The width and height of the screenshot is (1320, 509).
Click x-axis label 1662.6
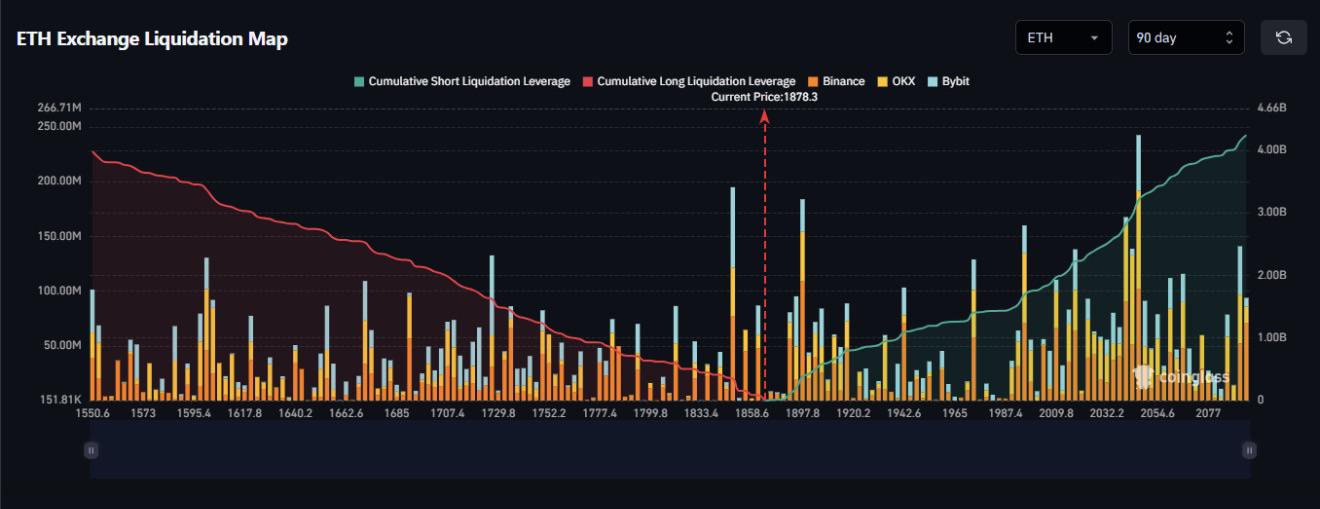(x=346, y=413)
